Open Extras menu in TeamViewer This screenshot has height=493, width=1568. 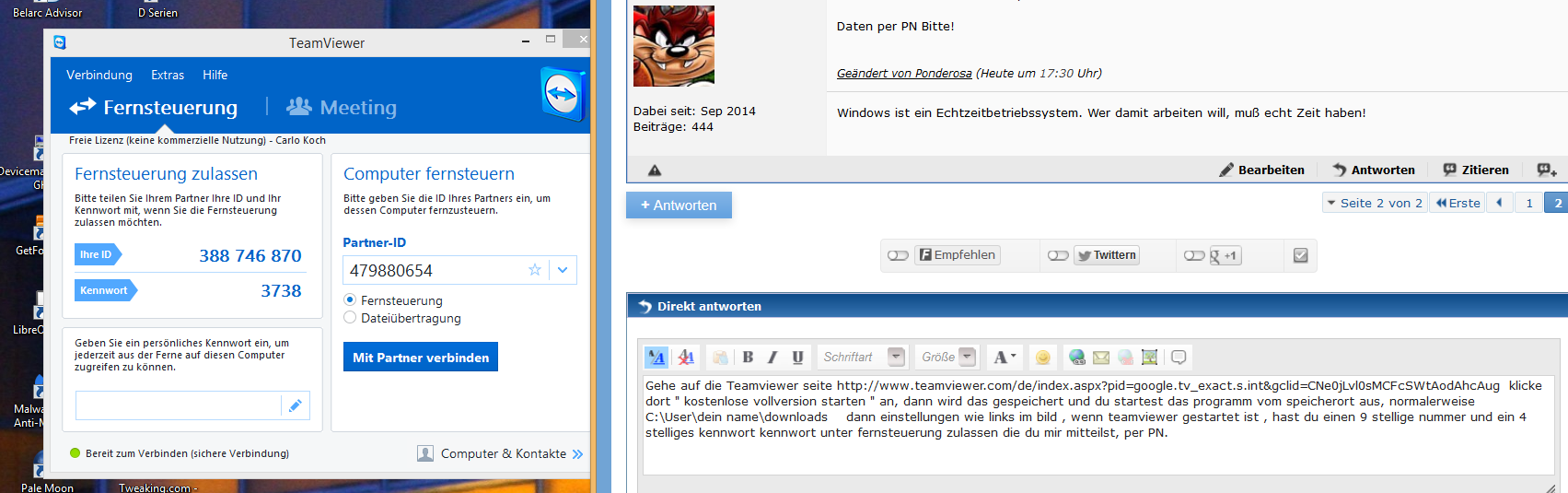(x=168, y=75)
